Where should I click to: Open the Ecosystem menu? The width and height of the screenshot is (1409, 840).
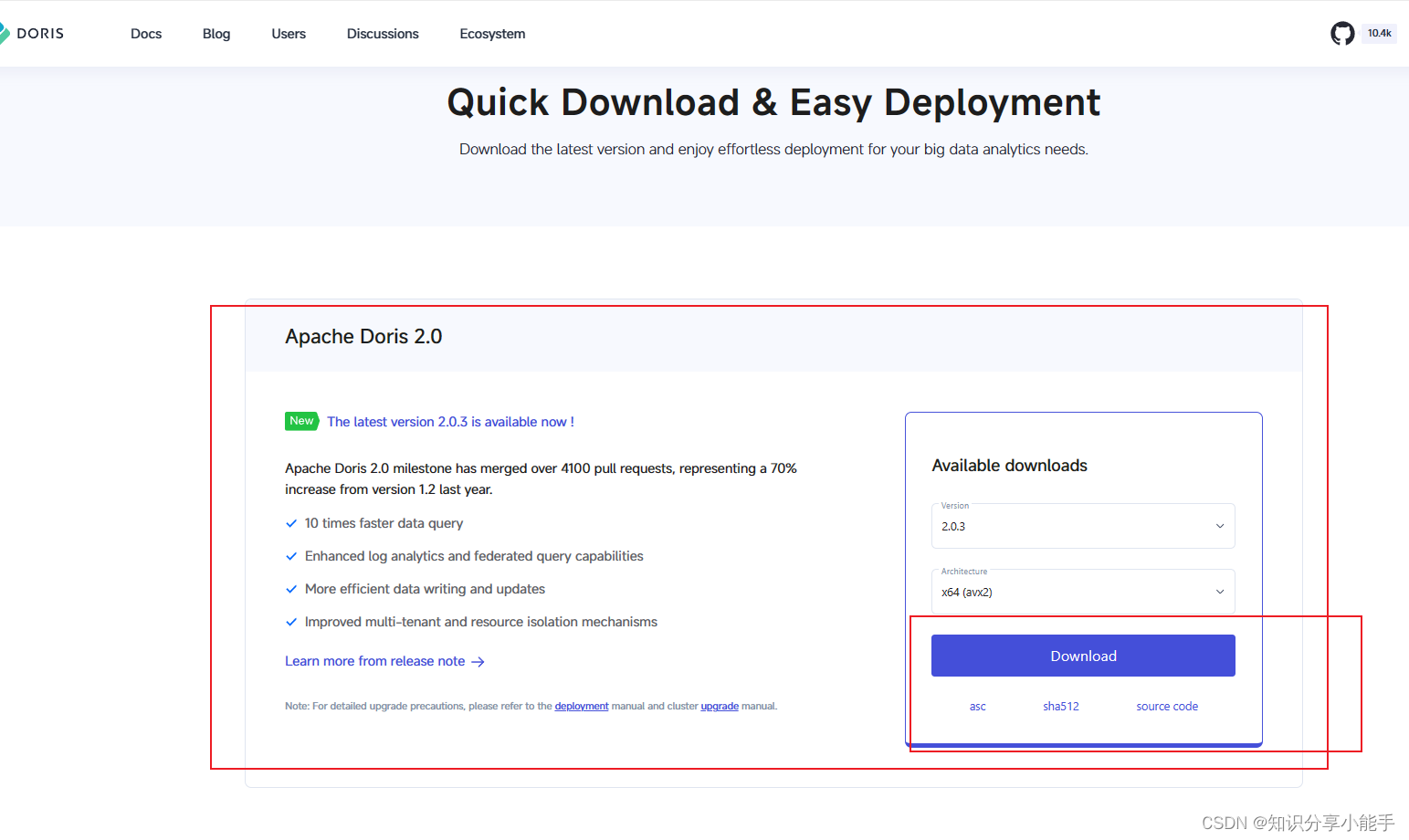click(492, 34)
